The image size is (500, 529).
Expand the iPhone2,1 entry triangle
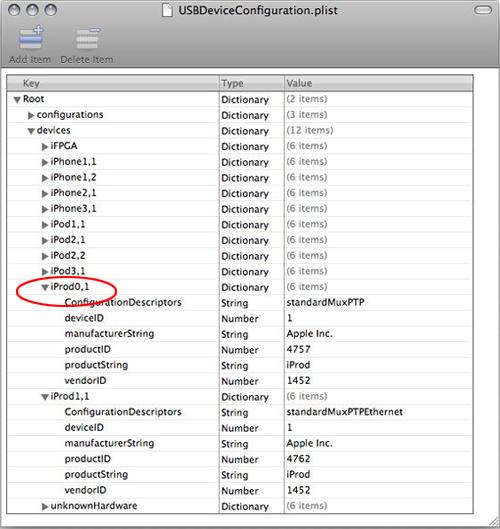pos(45,194)
